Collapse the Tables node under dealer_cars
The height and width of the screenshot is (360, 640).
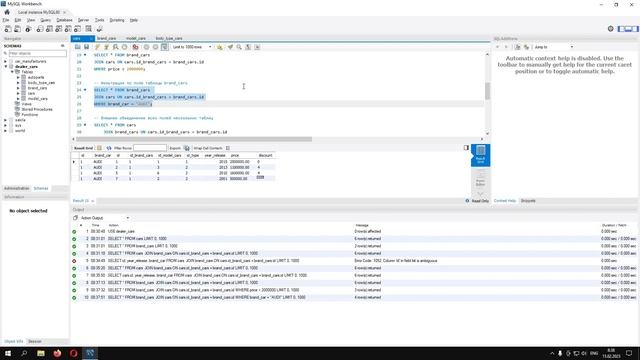pyautogui.click(x=12, y=72)
